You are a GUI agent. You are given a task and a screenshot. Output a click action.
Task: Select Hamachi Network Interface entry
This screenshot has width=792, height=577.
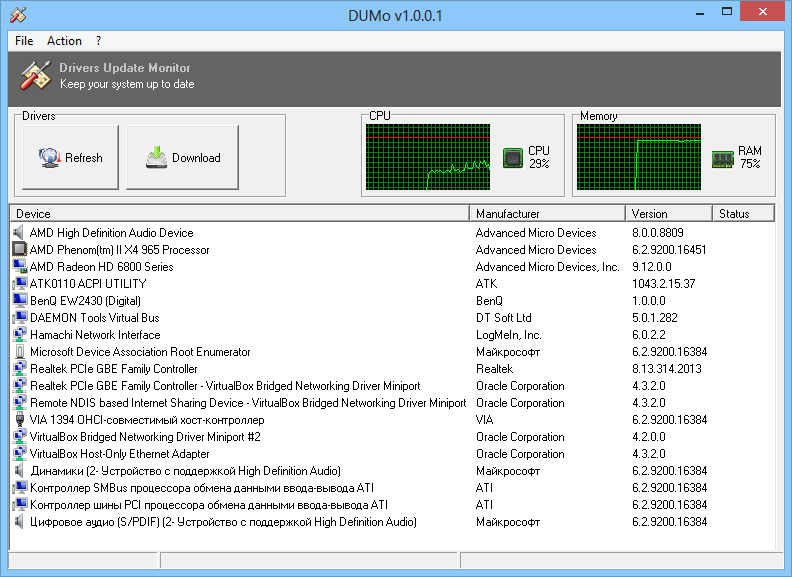[x=95, y=335]
